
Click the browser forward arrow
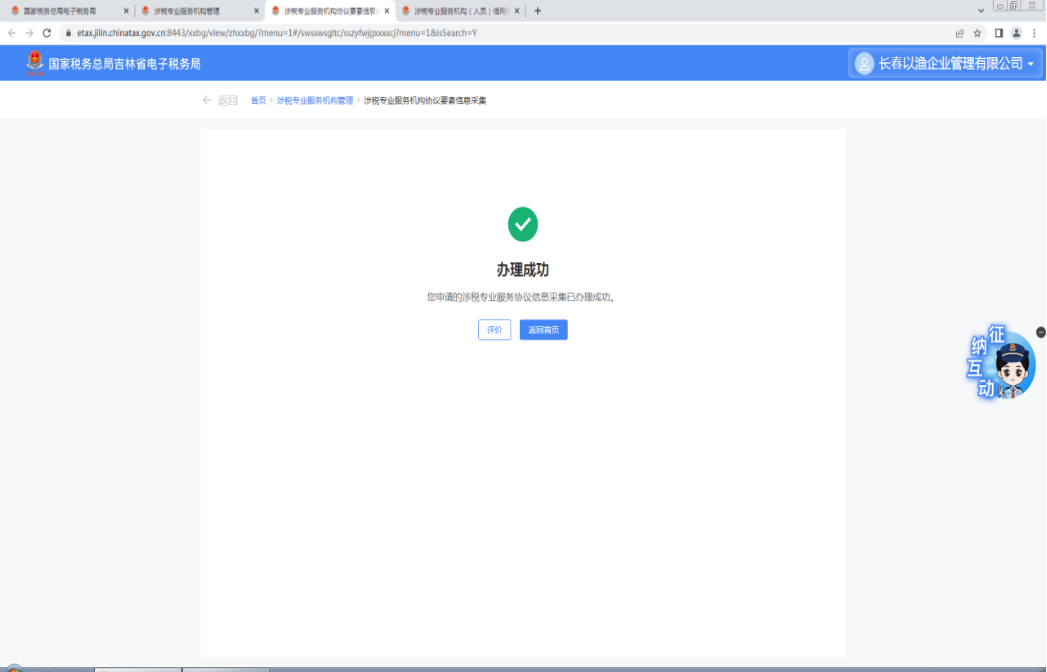pos(29,33)
